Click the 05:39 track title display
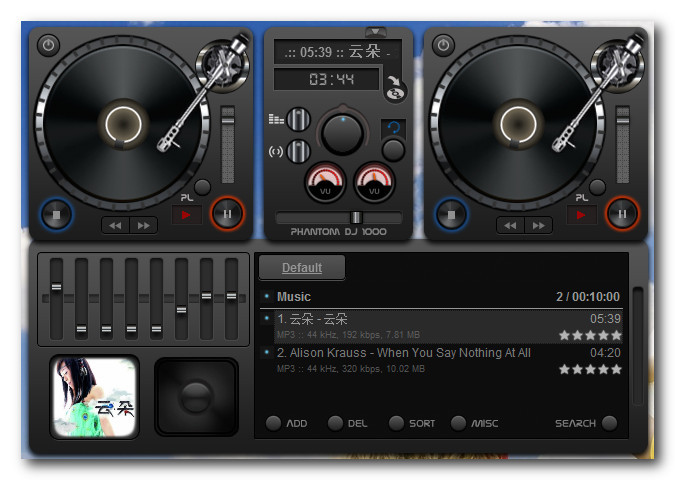Image resolution: width=675 pixels, height=480 pixels. coord(338,52)
